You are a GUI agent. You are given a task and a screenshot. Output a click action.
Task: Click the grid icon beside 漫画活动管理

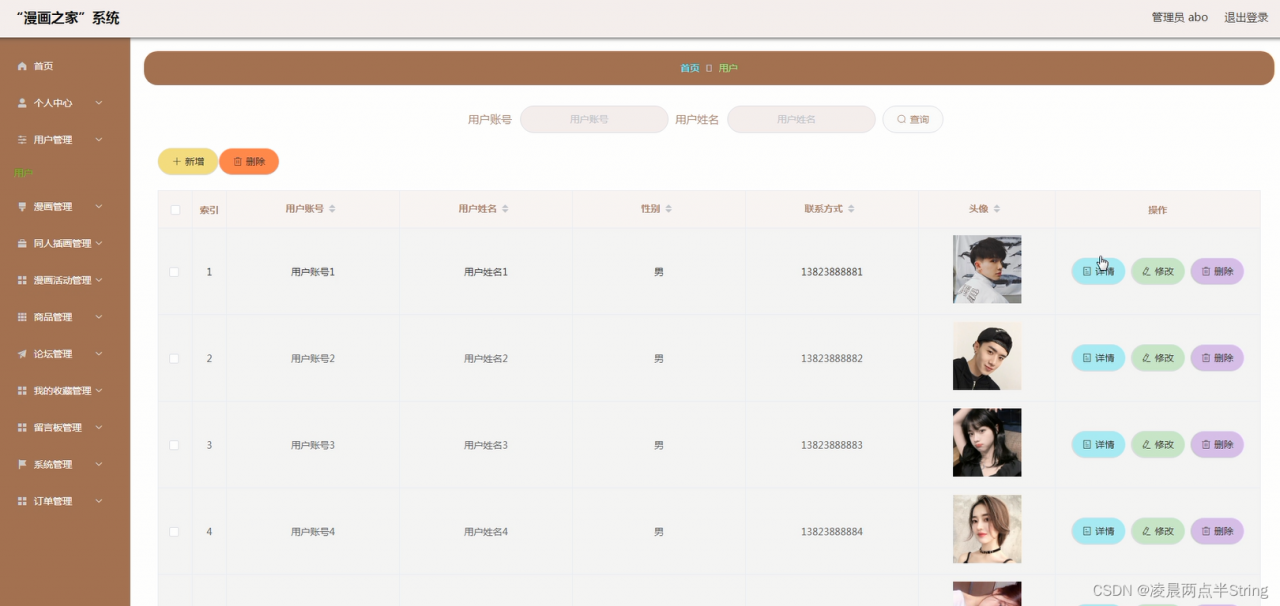[22, 280]
